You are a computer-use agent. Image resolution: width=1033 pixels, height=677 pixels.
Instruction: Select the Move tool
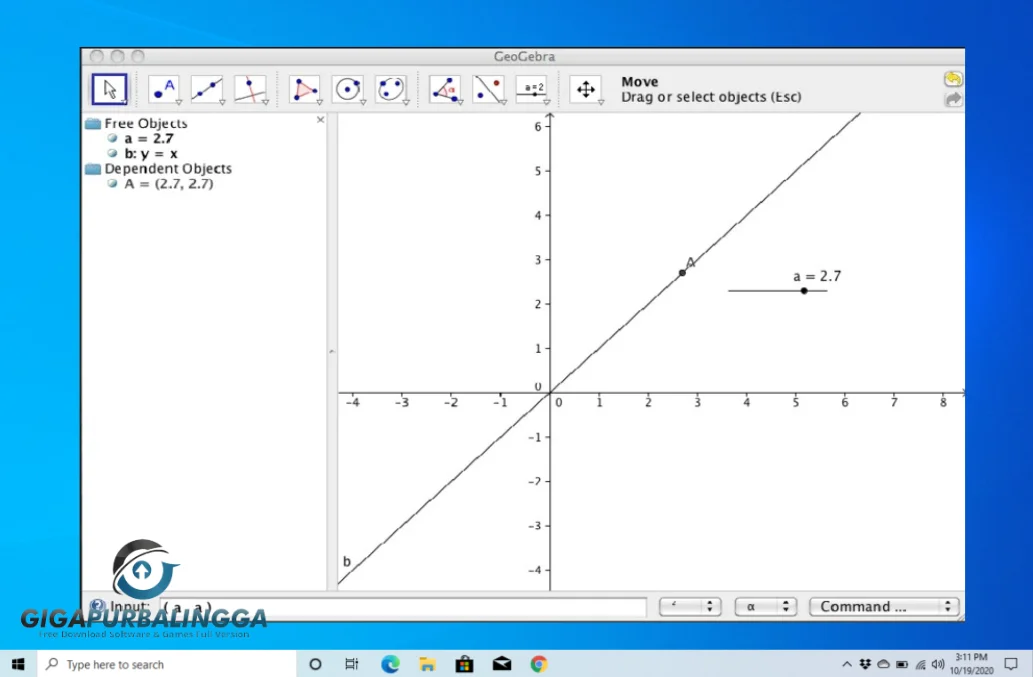point(110,89)
